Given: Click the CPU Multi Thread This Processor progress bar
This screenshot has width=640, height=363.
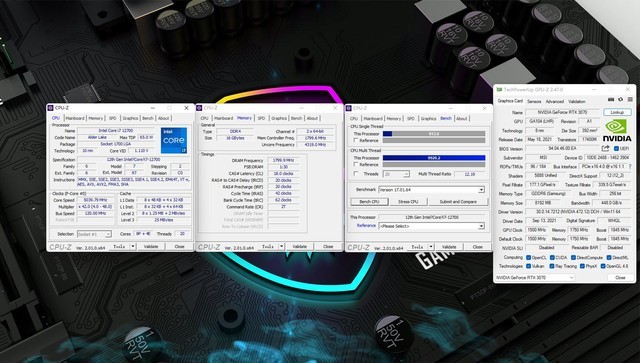Looking at the screenshot, I should pyautogui.click(x=434, y=158).
